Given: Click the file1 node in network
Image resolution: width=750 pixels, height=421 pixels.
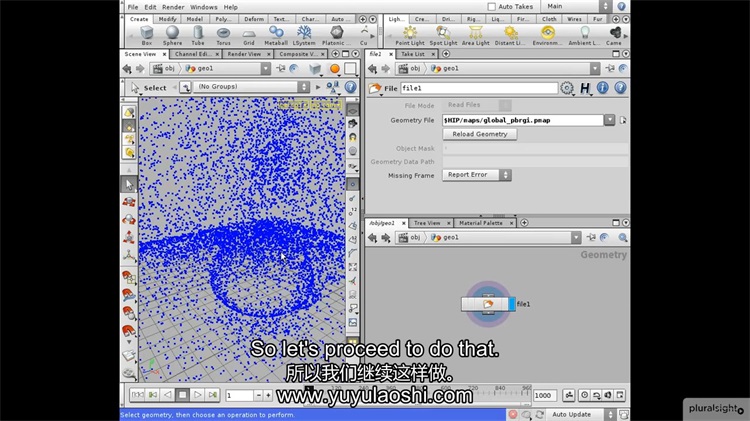Looking at the screenshot, I should click(489, 304).
